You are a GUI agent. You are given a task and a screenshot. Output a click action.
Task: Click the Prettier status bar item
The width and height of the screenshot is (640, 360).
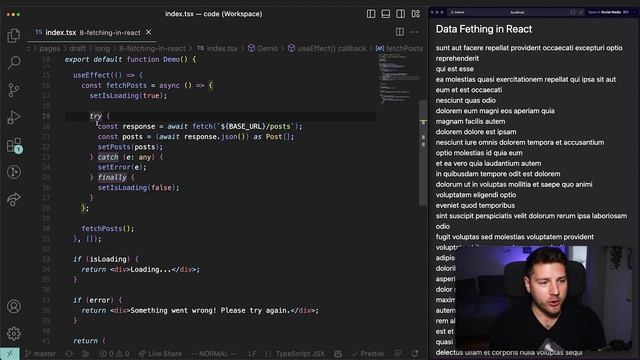368,353
